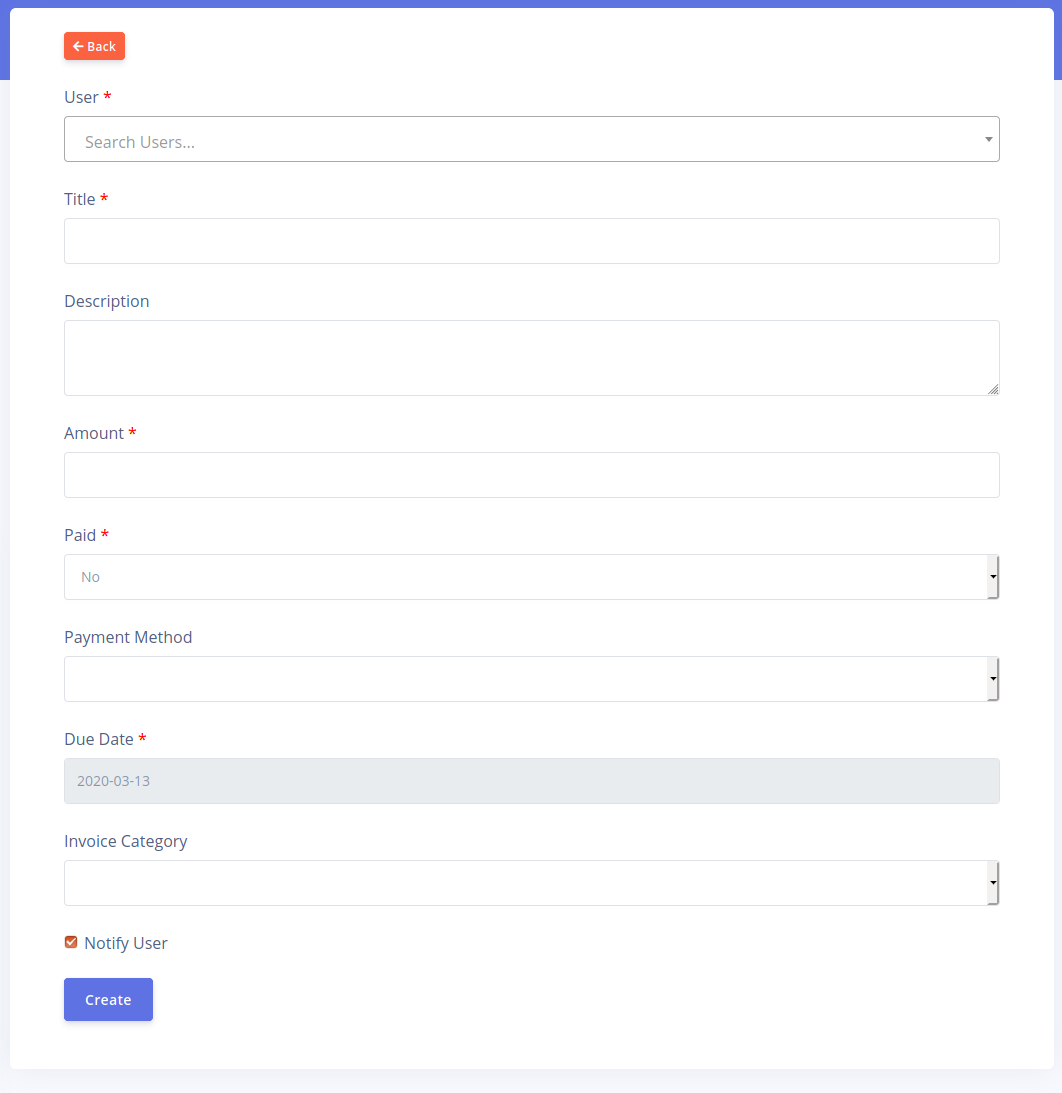The width and height of the screenshot is (1062, 1093).
Task: Focus the Amount input field
Action: (531, 475)
